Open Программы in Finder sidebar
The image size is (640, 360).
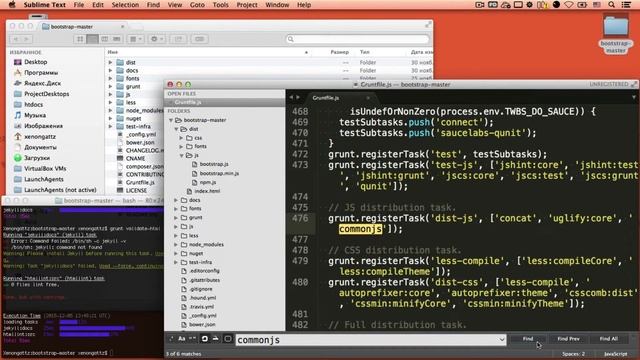(41, 73)
